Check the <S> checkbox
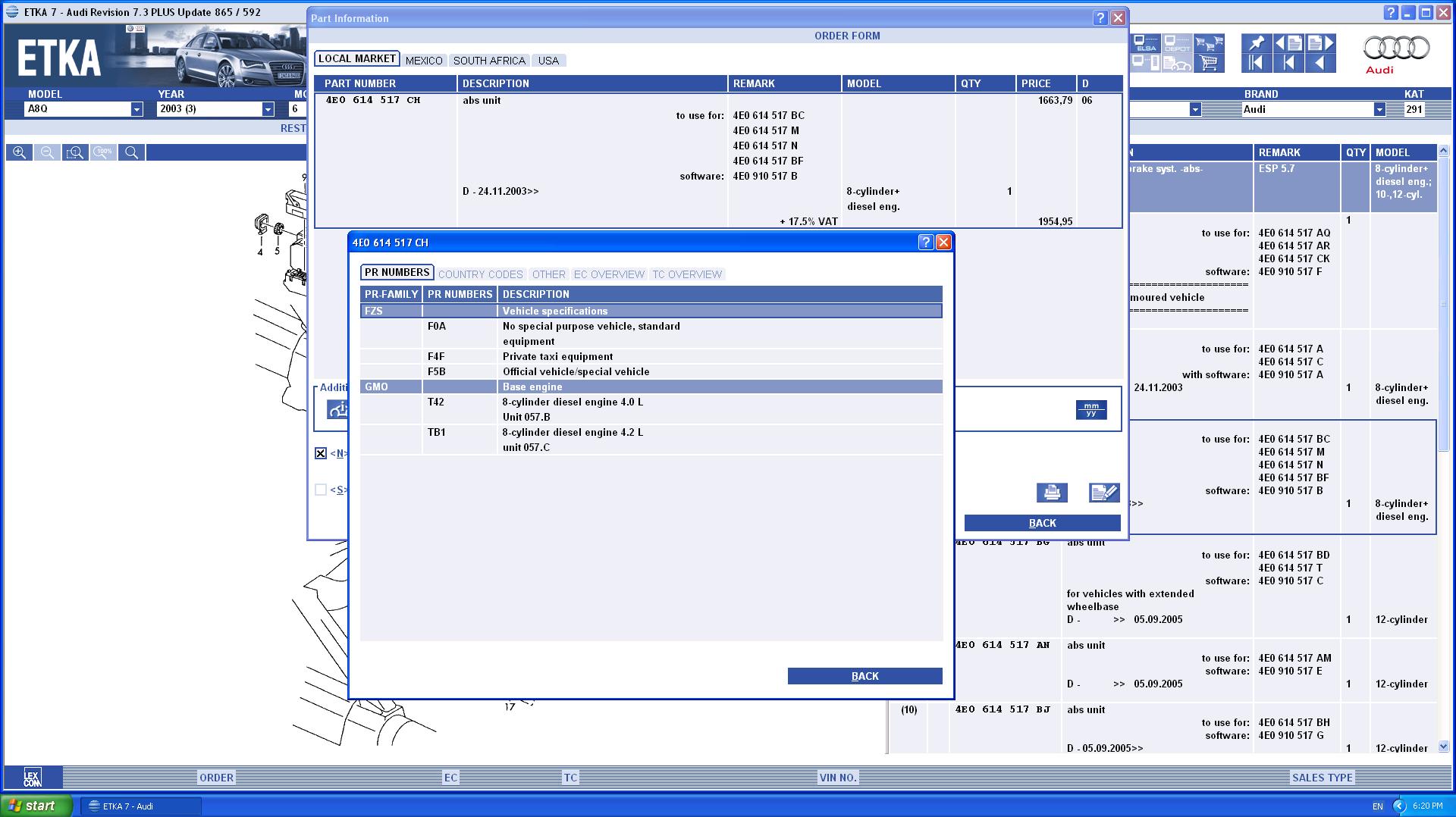1456x817 pixels. [x=321, y=490]
